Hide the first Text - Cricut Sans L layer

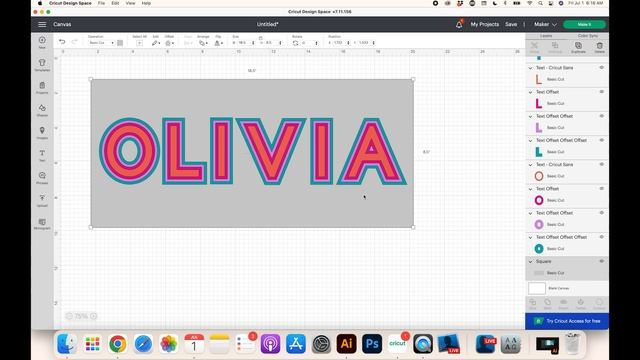point(602,68)
